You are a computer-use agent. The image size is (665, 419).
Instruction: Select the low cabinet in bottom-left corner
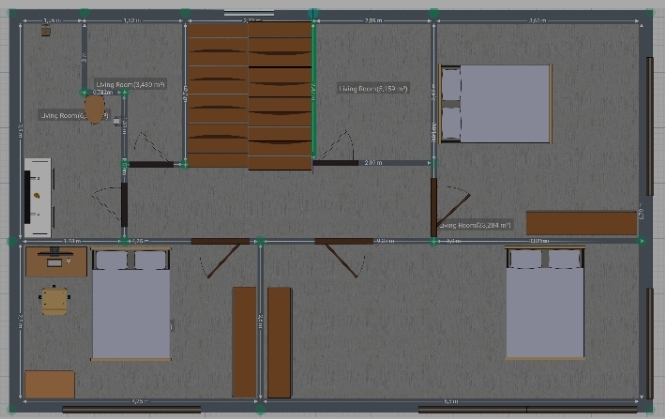coord(50,384)
